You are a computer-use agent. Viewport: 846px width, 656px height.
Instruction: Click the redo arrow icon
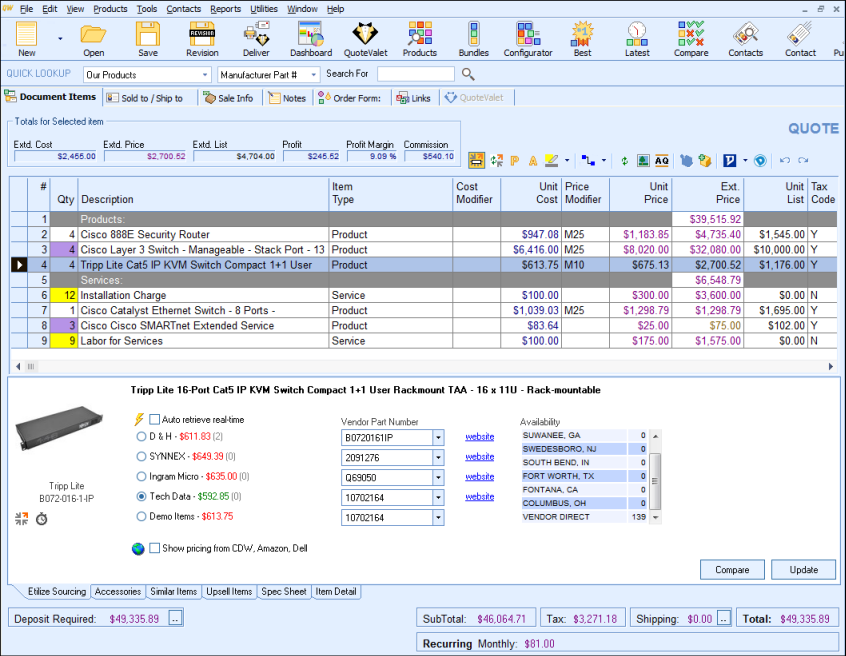[x=803, y=160]
